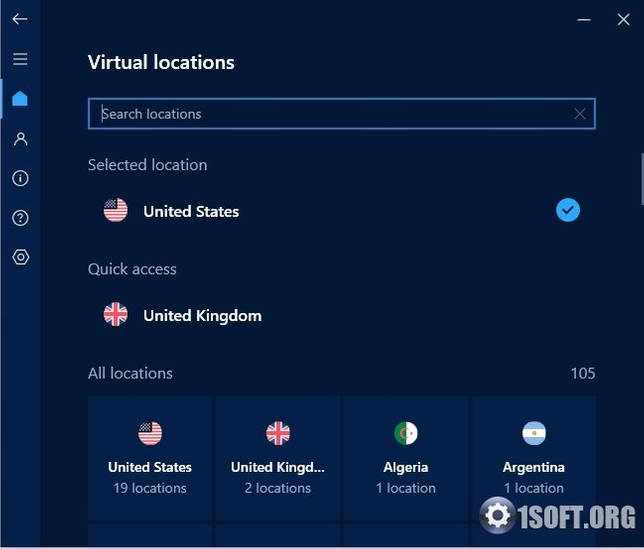This screenshot has width=644, height=549.
Task: Click the Algeria flag icon
Action: tap(406, 433)
